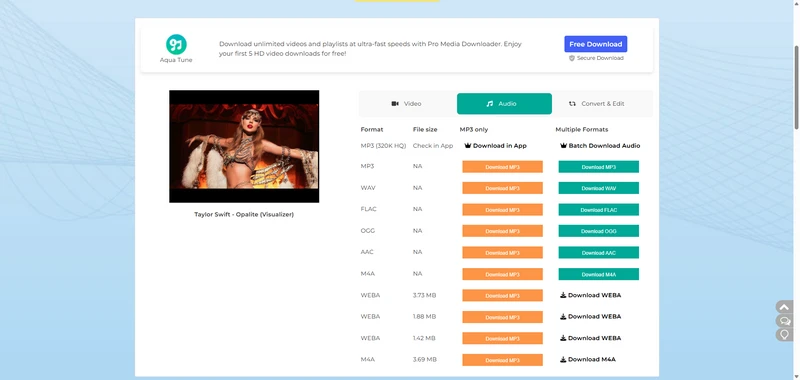Click the Taylor Swift video thumbnail
This screenshot has height=380, width=800.
point(244,146)
